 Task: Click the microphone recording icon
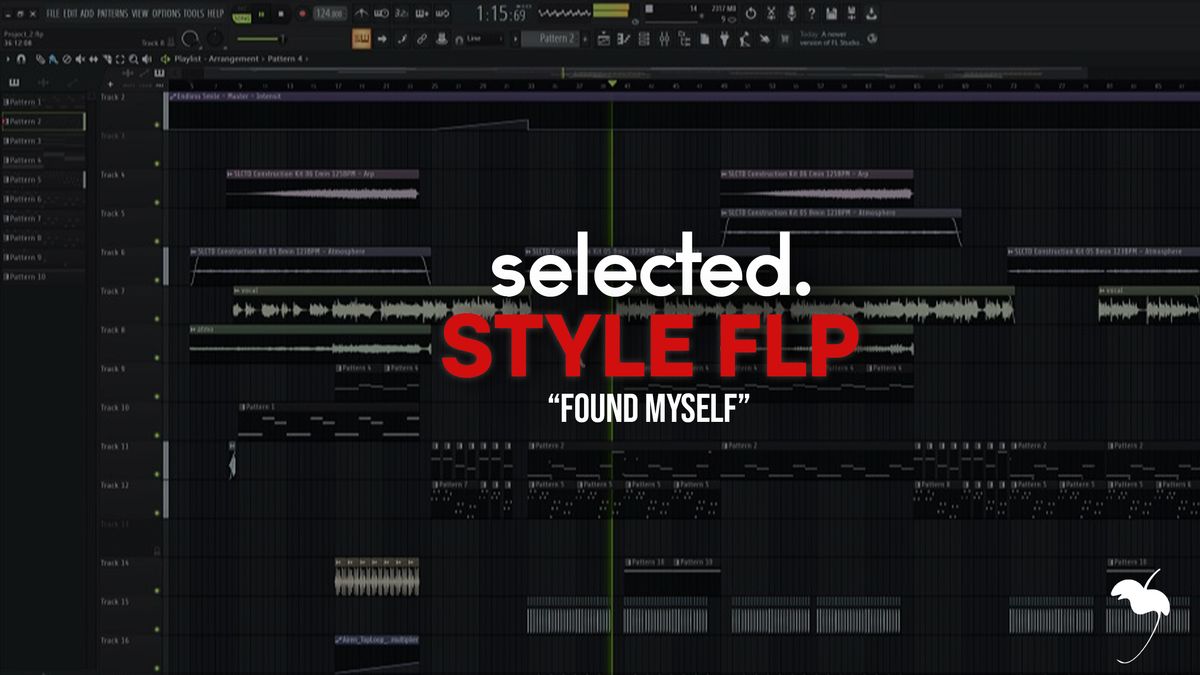coord(790,14)
